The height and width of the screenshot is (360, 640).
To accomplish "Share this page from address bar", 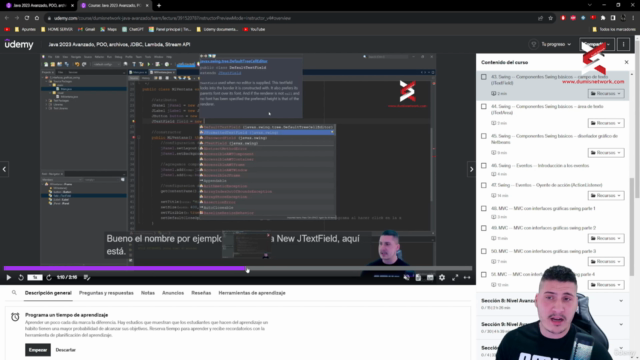I will click(540, 18).
